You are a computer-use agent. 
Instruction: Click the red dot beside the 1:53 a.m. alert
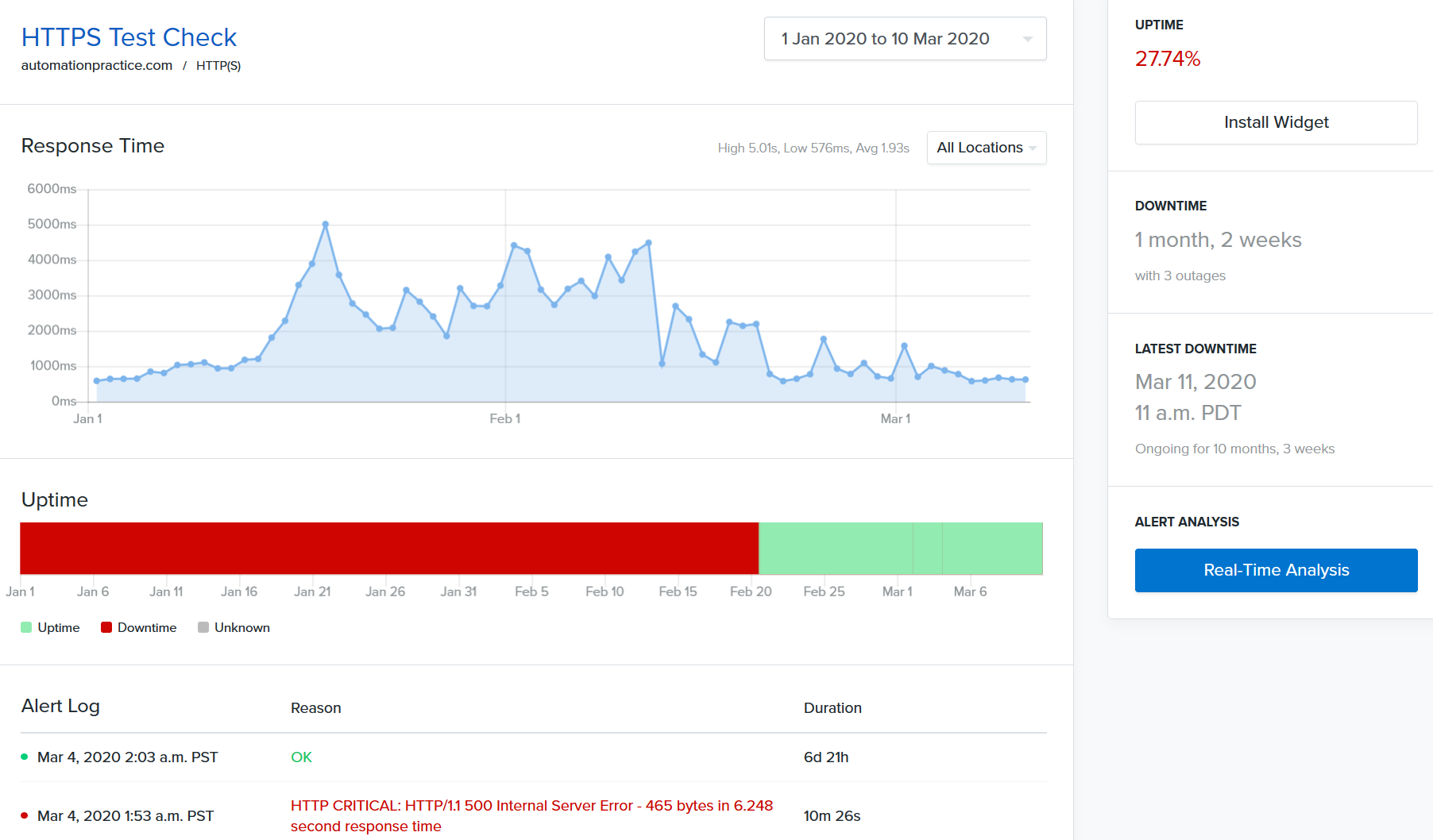(25, 815)
